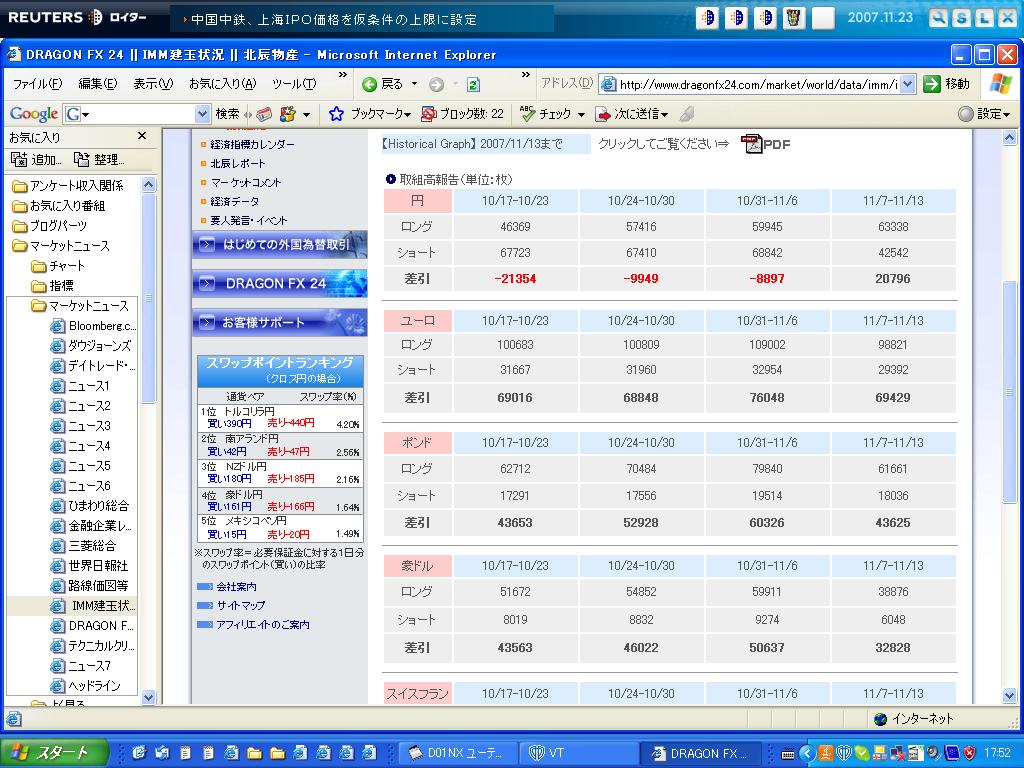Open the ファイル(F) menu
This screenshot has width=1024, height=768.
tap(37, 84)
